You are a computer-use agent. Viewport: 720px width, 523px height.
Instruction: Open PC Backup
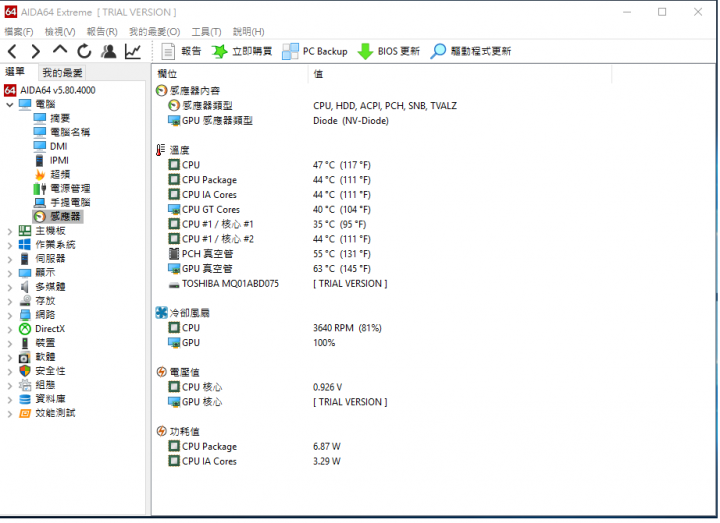point(315,51)
